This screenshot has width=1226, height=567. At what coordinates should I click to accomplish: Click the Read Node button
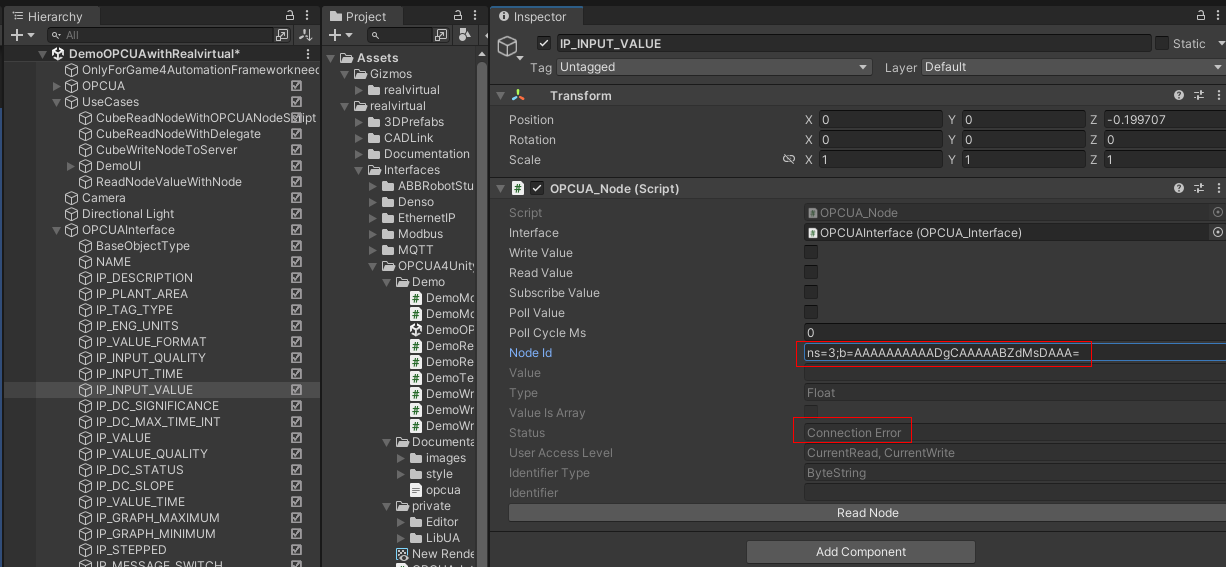[867, 513]
